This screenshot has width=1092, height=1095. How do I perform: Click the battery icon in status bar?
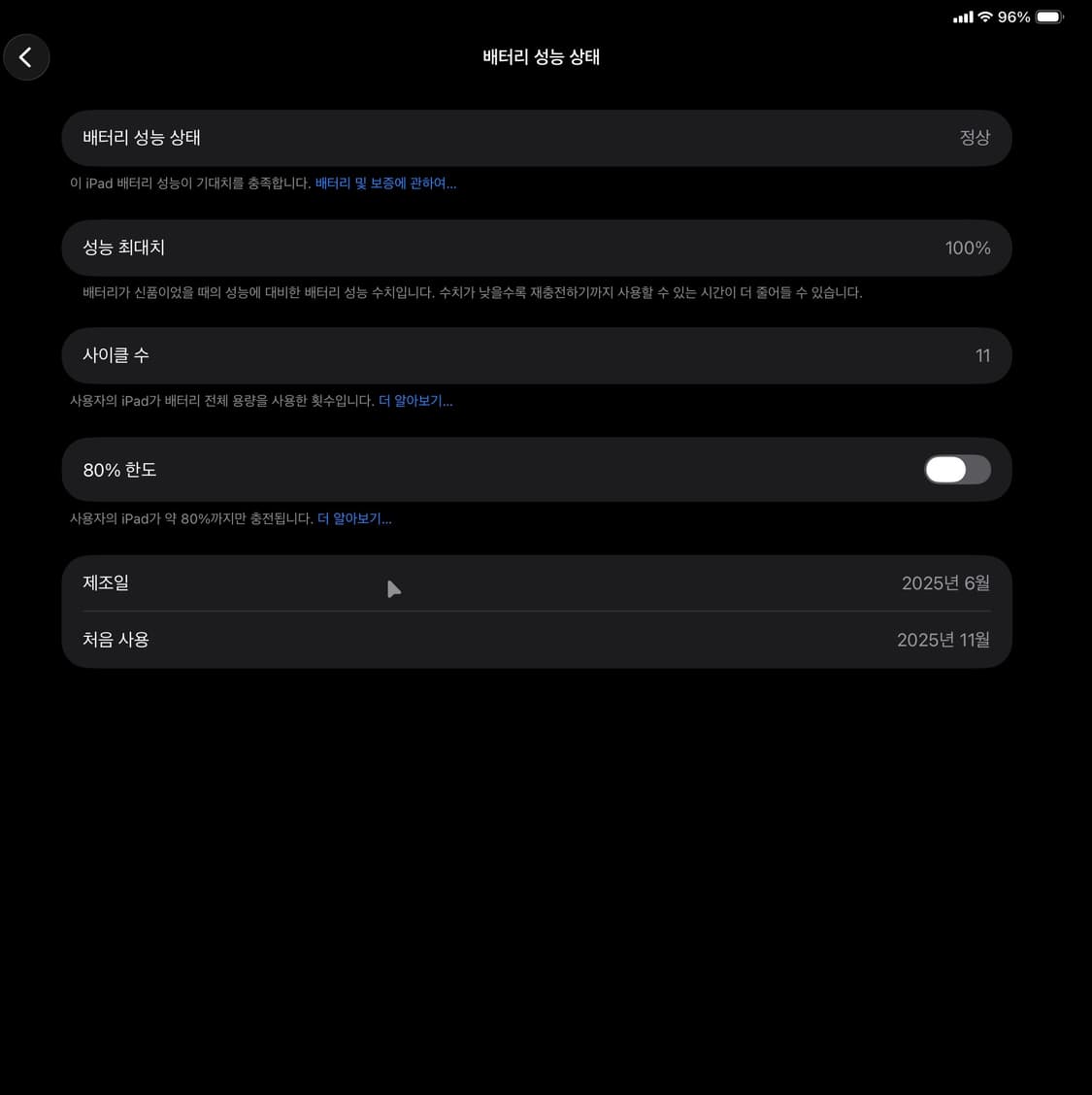[x=1049, y=17]
